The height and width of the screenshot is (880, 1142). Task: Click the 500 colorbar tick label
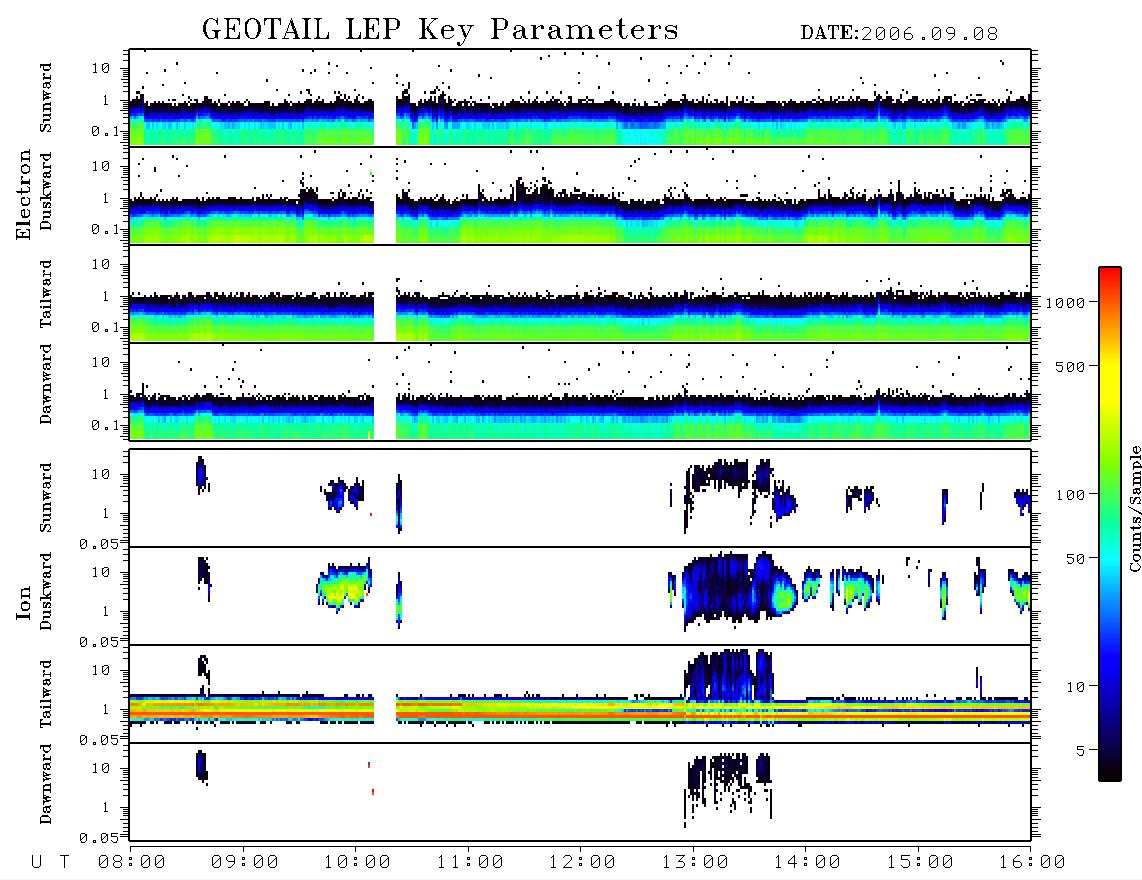tap(1070, 366)
